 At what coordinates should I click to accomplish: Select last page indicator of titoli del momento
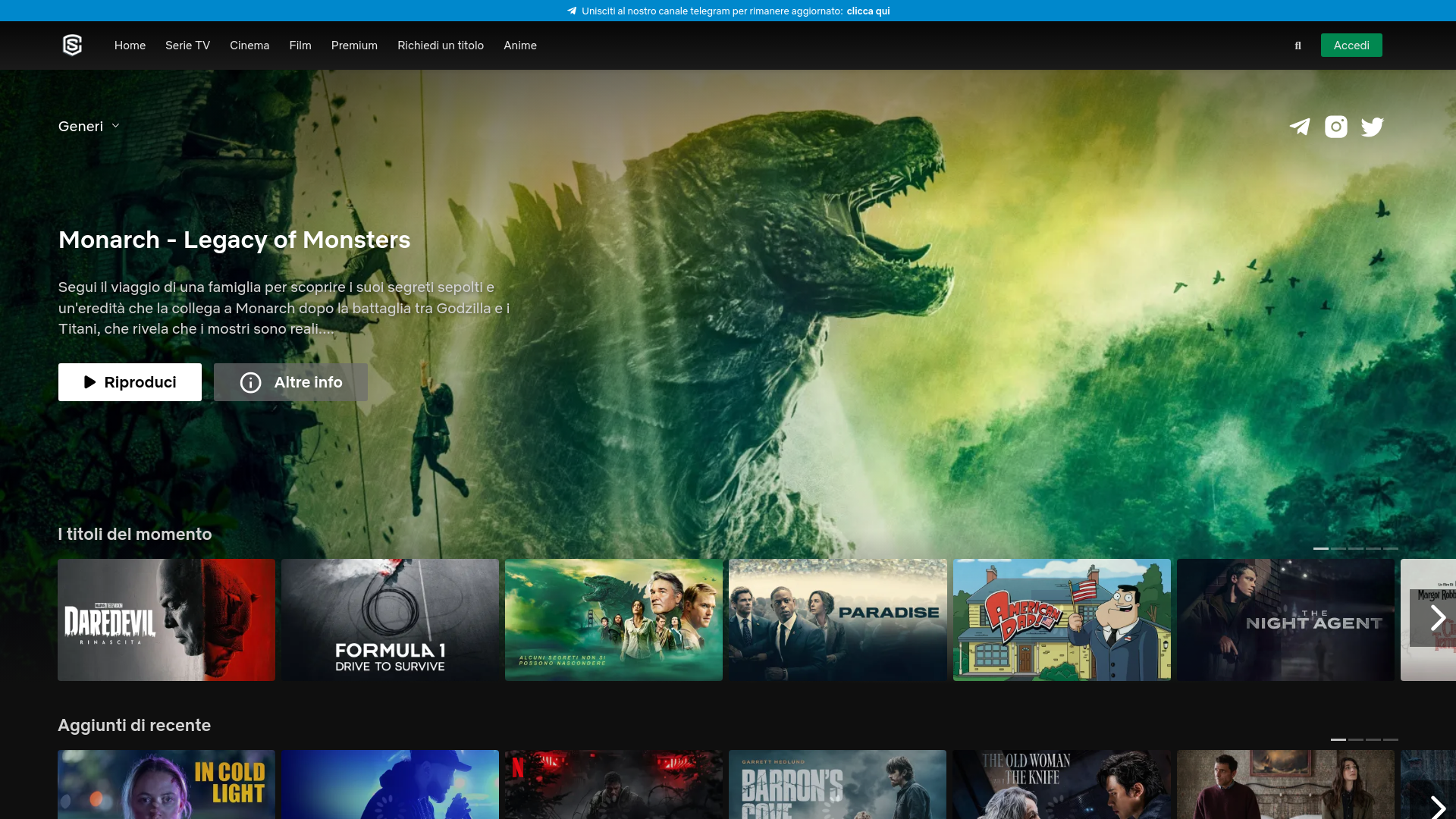pyautogui.click(x=1391, y=548)
